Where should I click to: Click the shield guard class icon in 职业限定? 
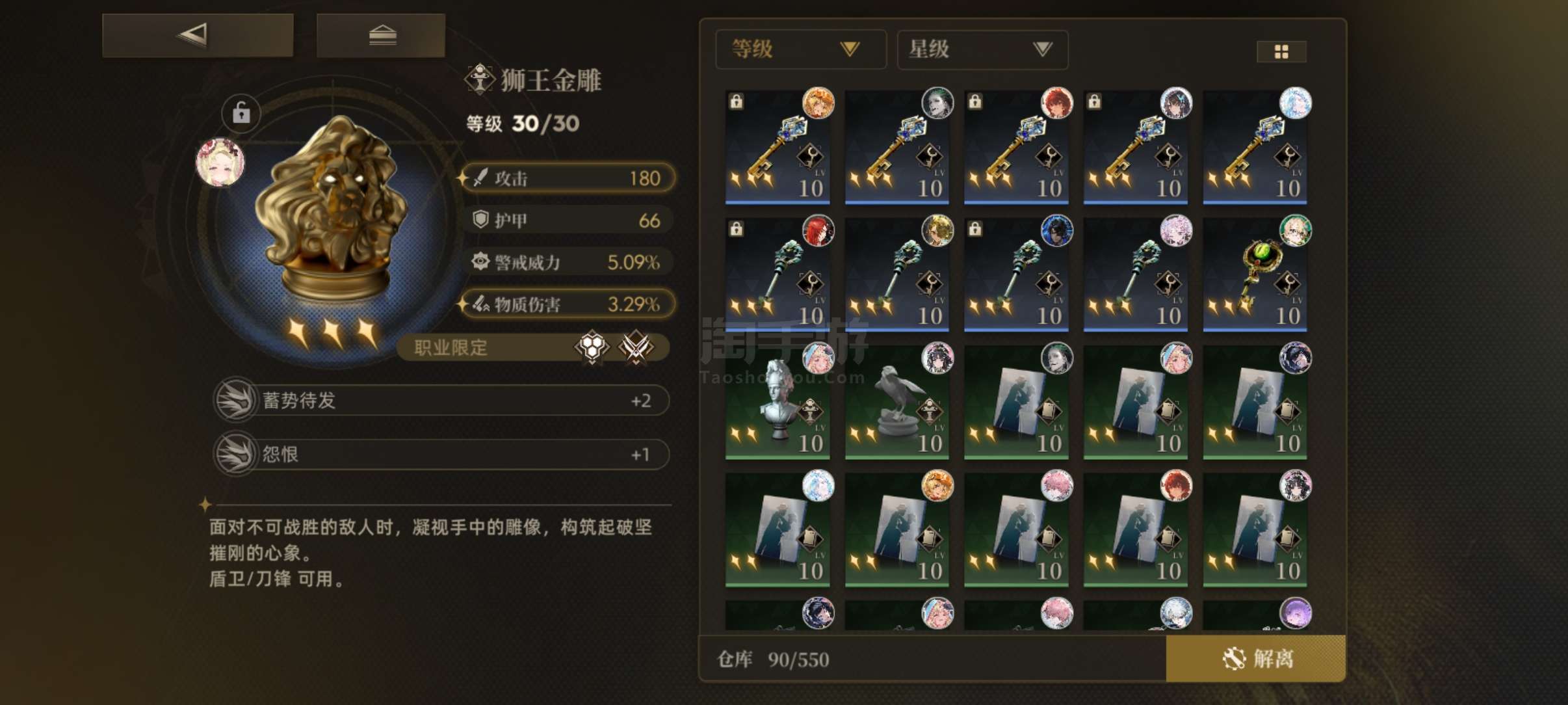592,347
